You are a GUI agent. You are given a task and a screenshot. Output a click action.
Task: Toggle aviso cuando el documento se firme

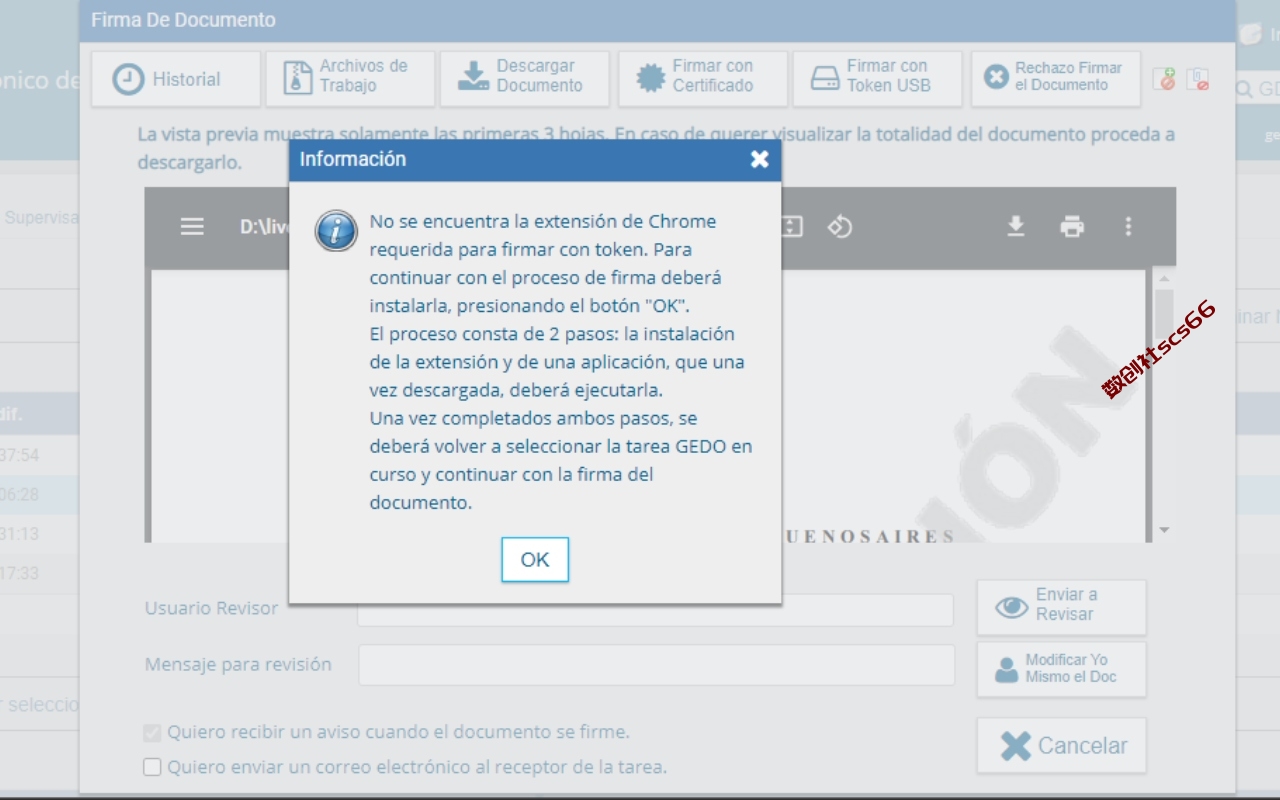(152, 733)
